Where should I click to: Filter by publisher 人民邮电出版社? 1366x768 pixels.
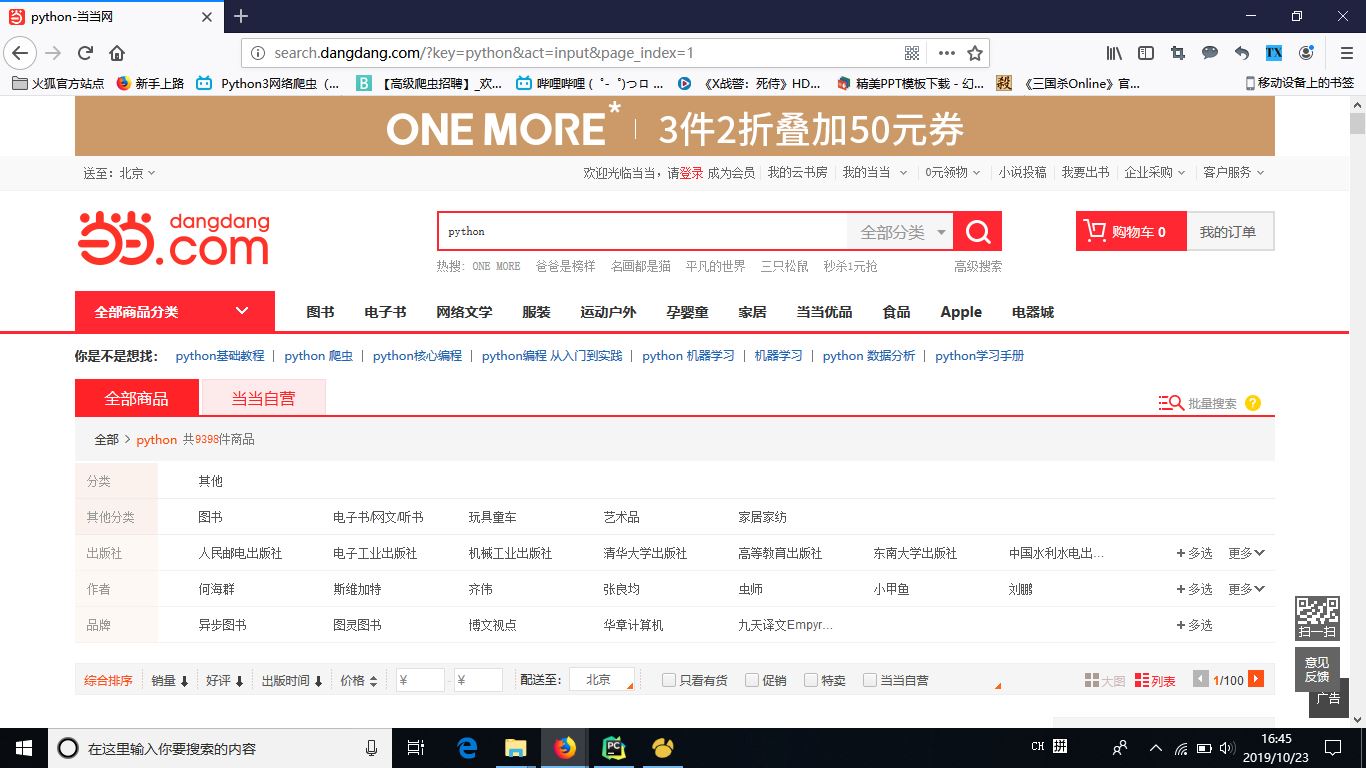[240, 553]
